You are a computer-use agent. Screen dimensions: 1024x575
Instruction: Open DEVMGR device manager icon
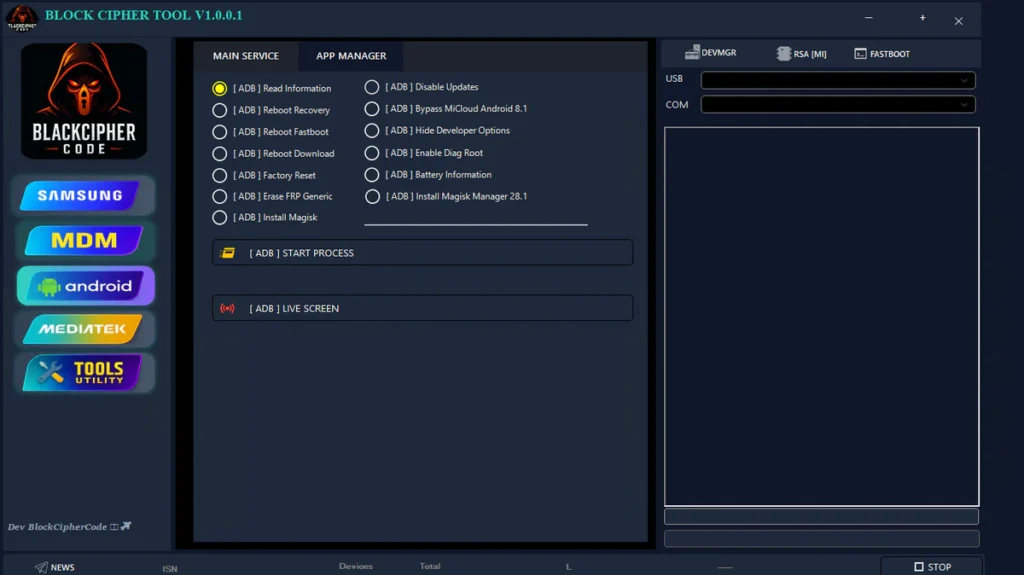pos(693,53)
